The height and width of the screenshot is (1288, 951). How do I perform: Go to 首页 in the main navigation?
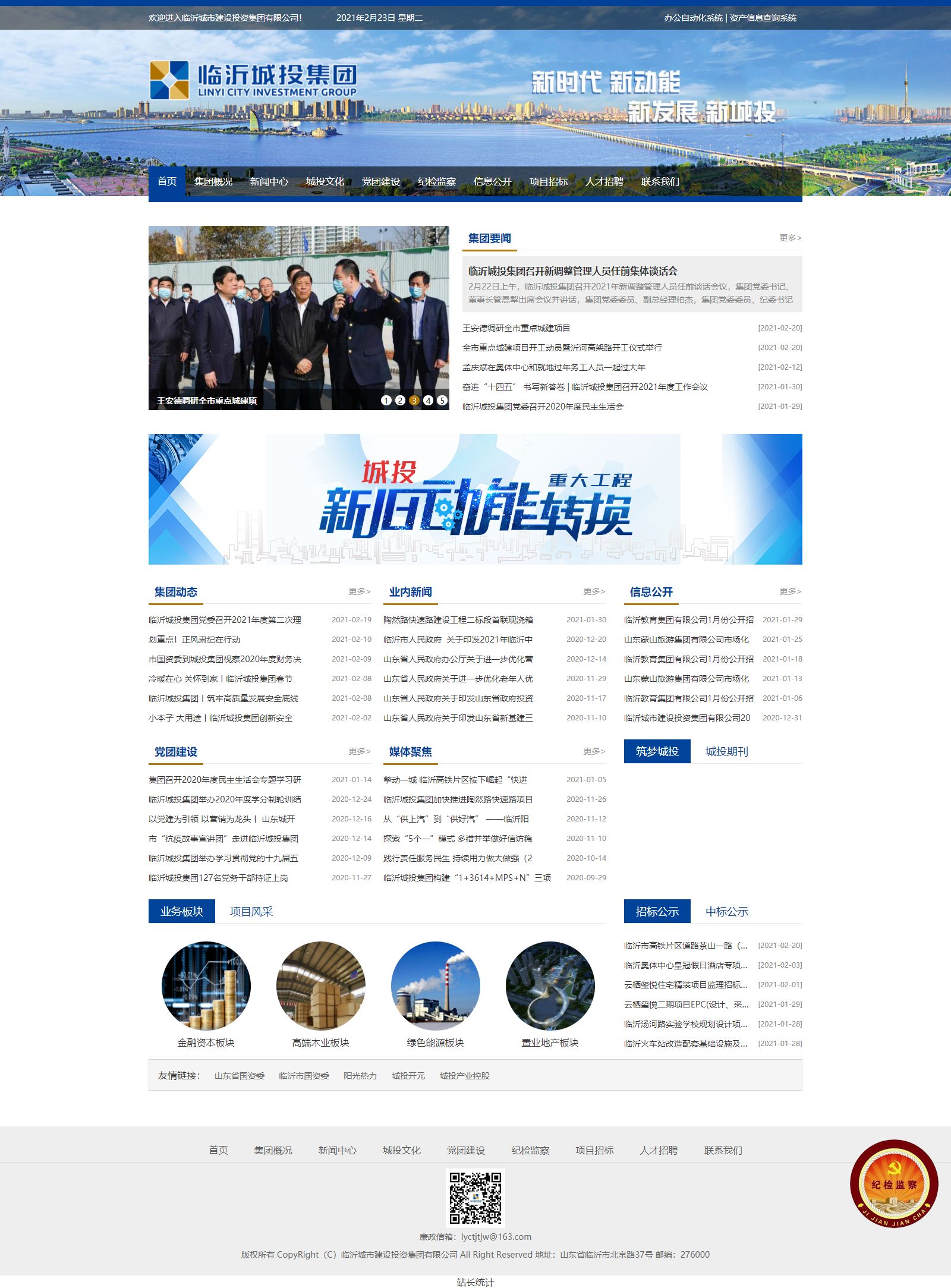[x=167, y=181]
